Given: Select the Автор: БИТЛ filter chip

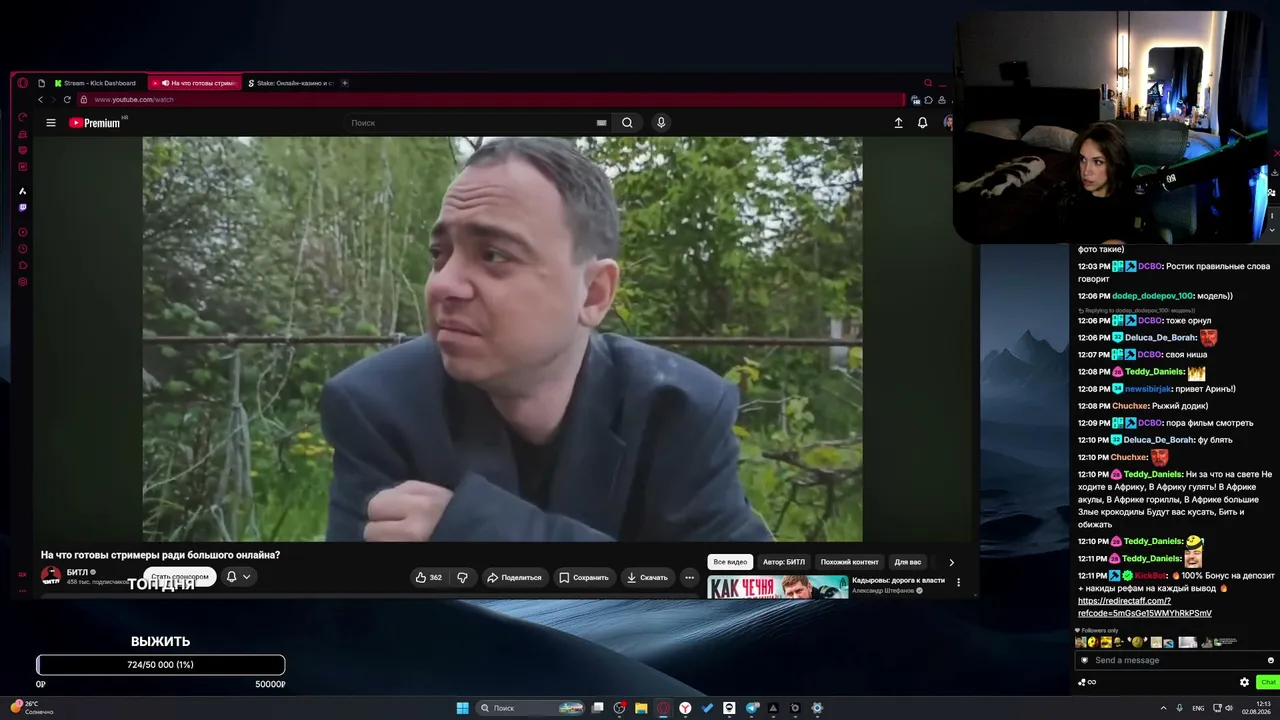Looking at the screenshot, I should 784,562.
